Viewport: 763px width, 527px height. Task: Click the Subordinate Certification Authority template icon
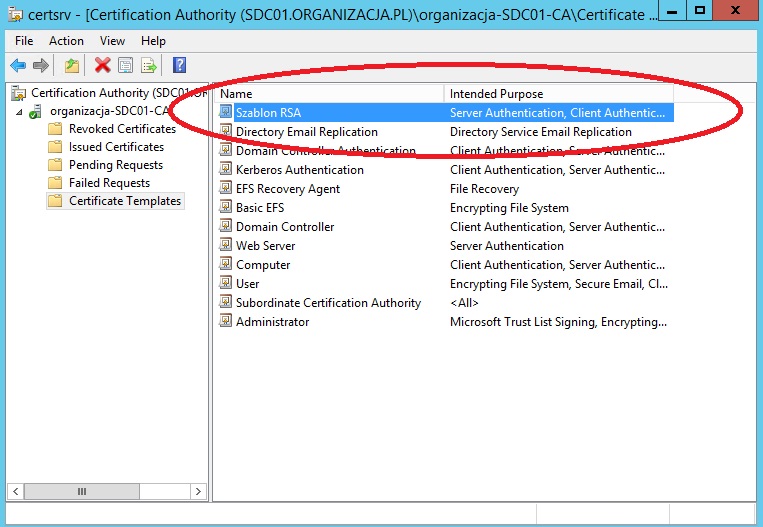click(x=225, y=302)
